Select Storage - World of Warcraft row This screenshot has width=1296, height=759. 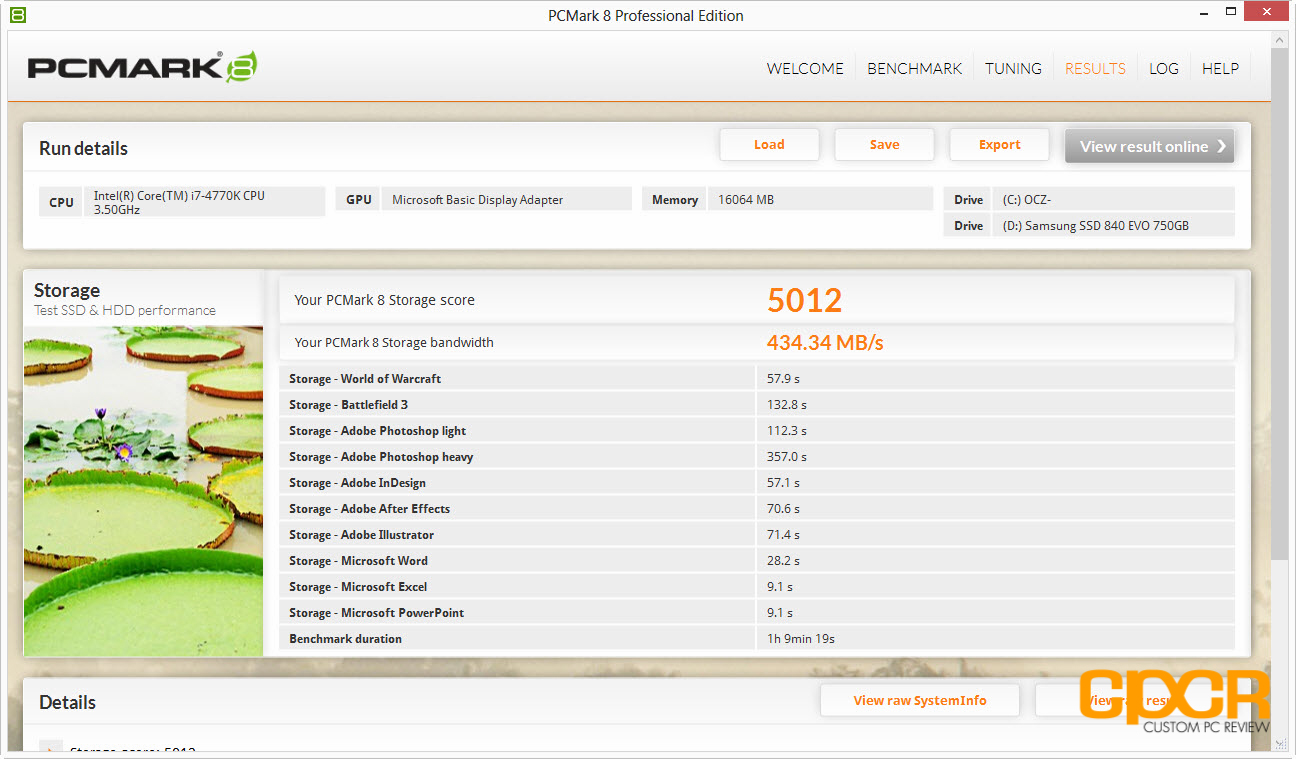coord(756,379)
